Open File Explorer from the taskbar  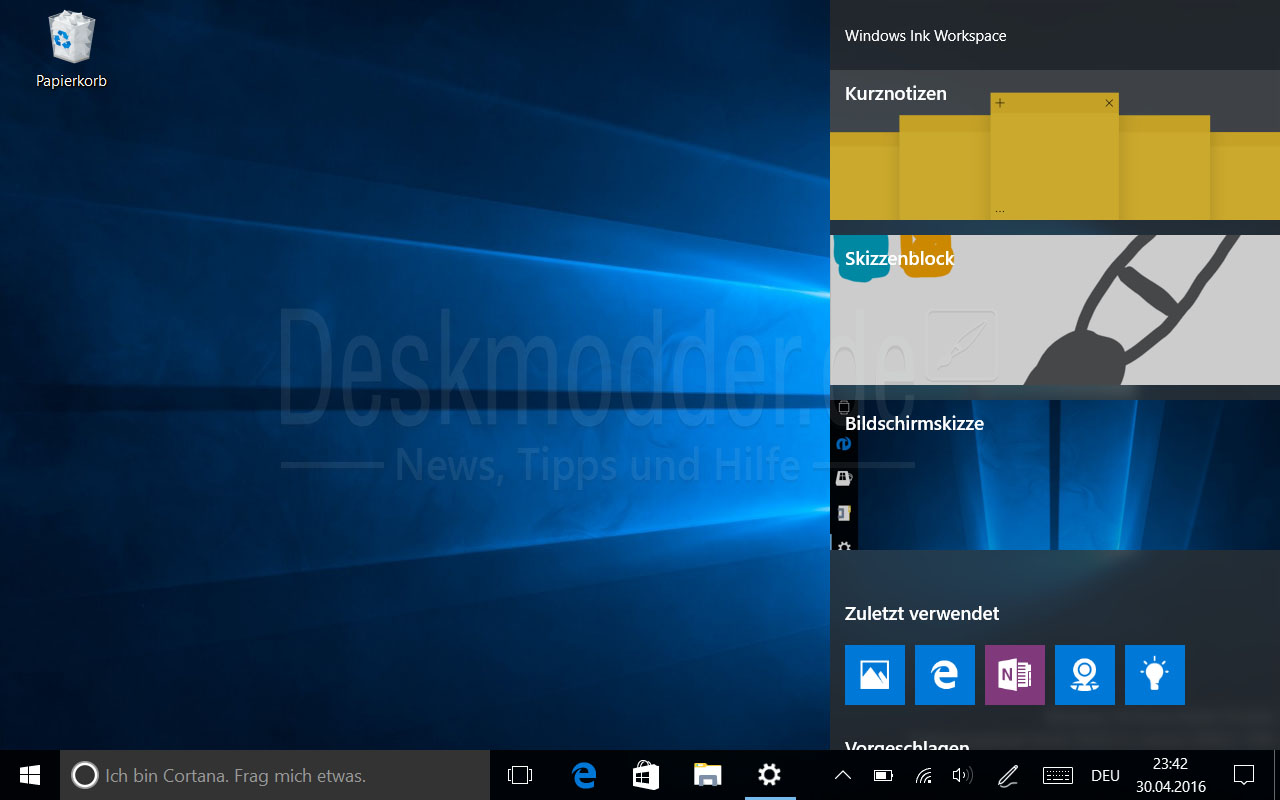click(x=708, y=775)
